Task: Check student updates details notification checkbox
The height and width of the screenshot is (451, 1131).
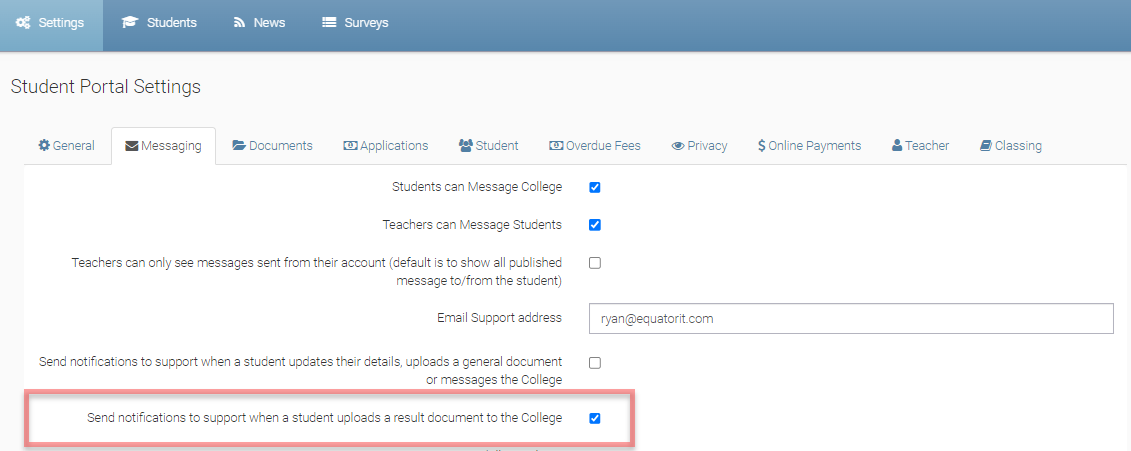Action: pyautogui.click(x=595, y=362)
